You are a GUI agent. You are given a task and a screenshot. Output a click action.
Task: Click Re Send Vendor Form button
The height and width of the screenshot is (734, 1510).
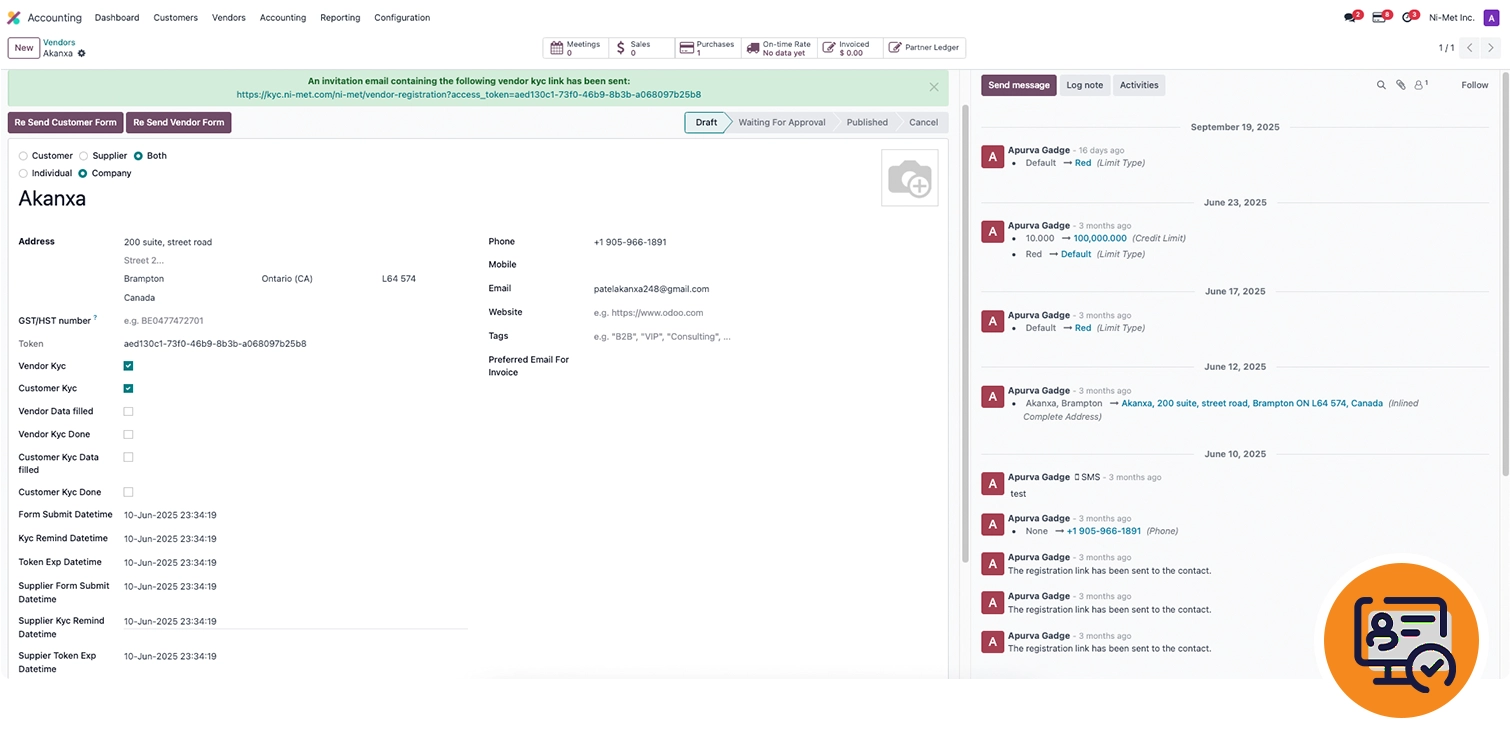pyautogui.click(x=179, y=122)
